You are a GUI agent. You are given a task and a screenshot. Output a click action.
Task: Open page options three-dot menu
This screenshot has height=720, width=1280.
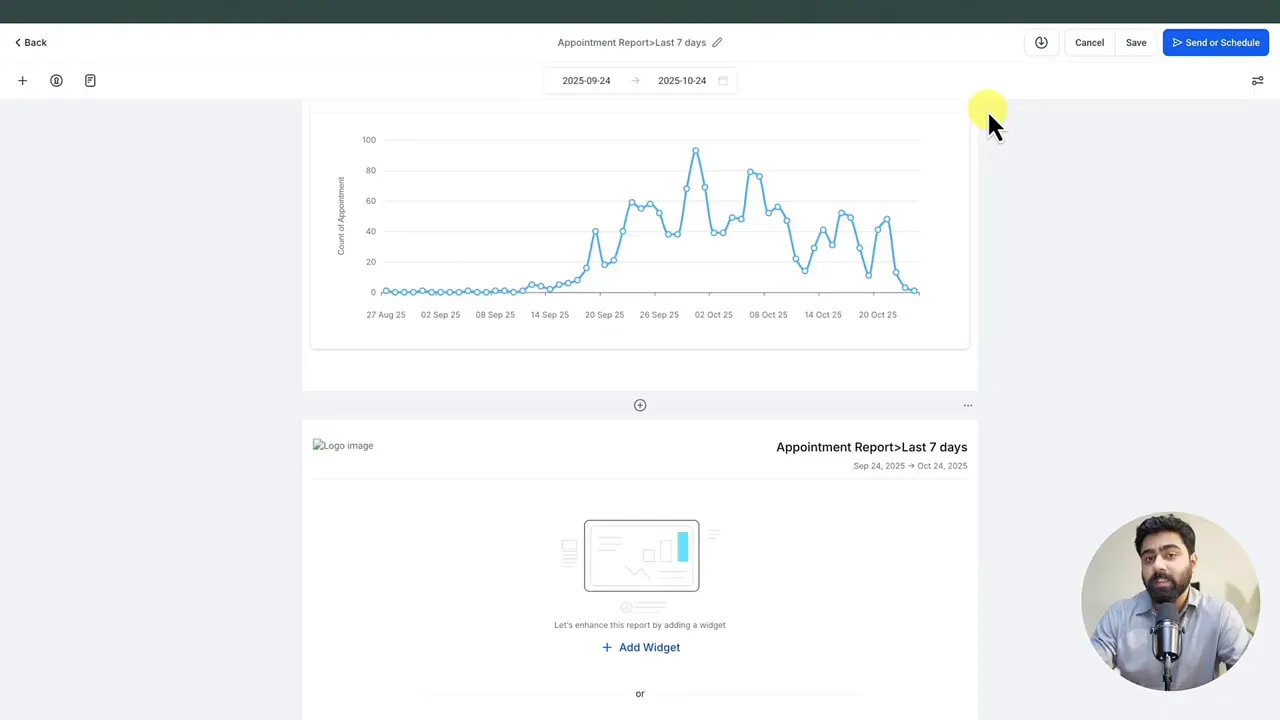[967, 405]
